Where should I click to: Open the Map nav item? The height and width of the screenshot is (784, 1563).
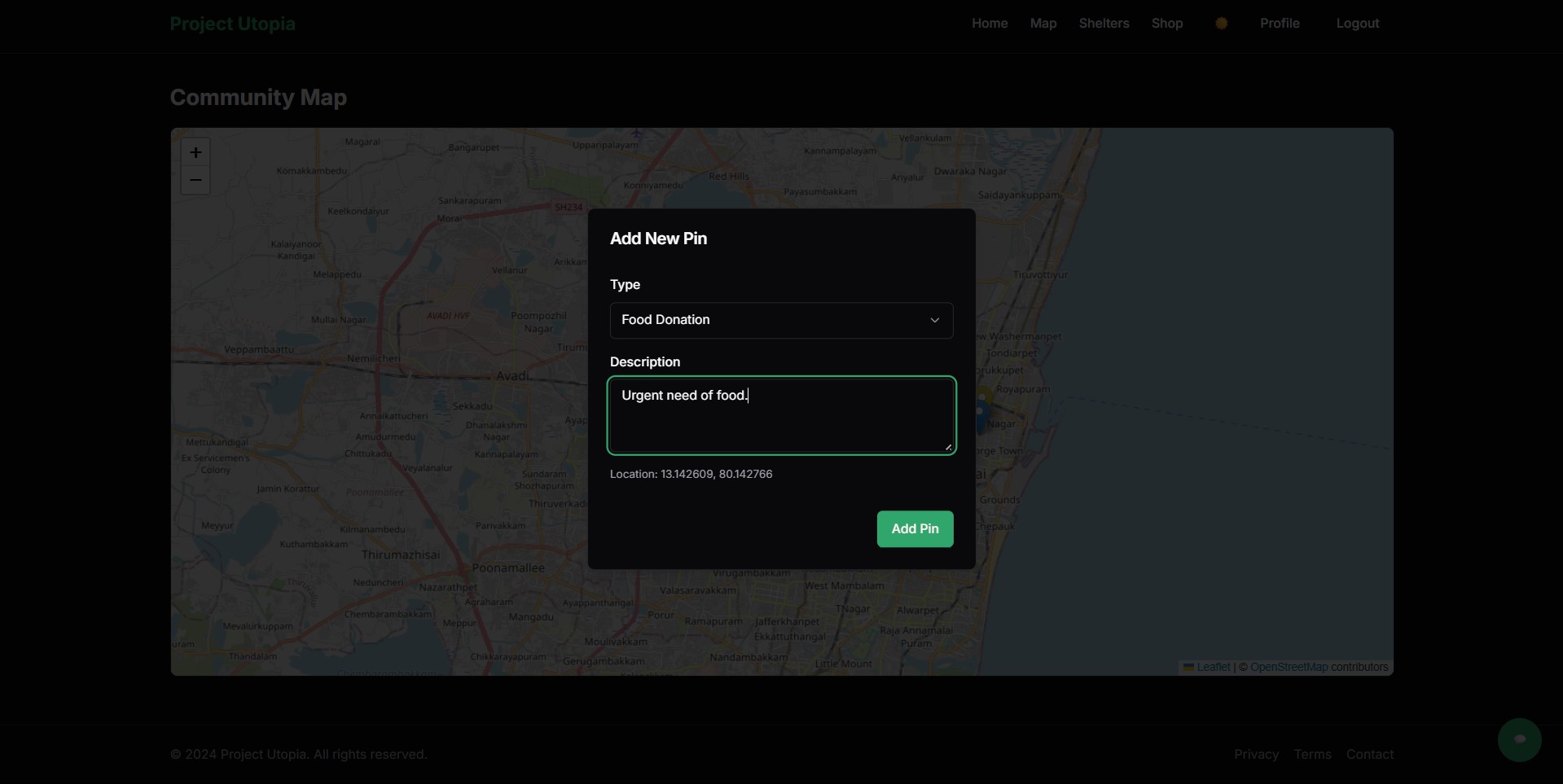click(1043, 24)
